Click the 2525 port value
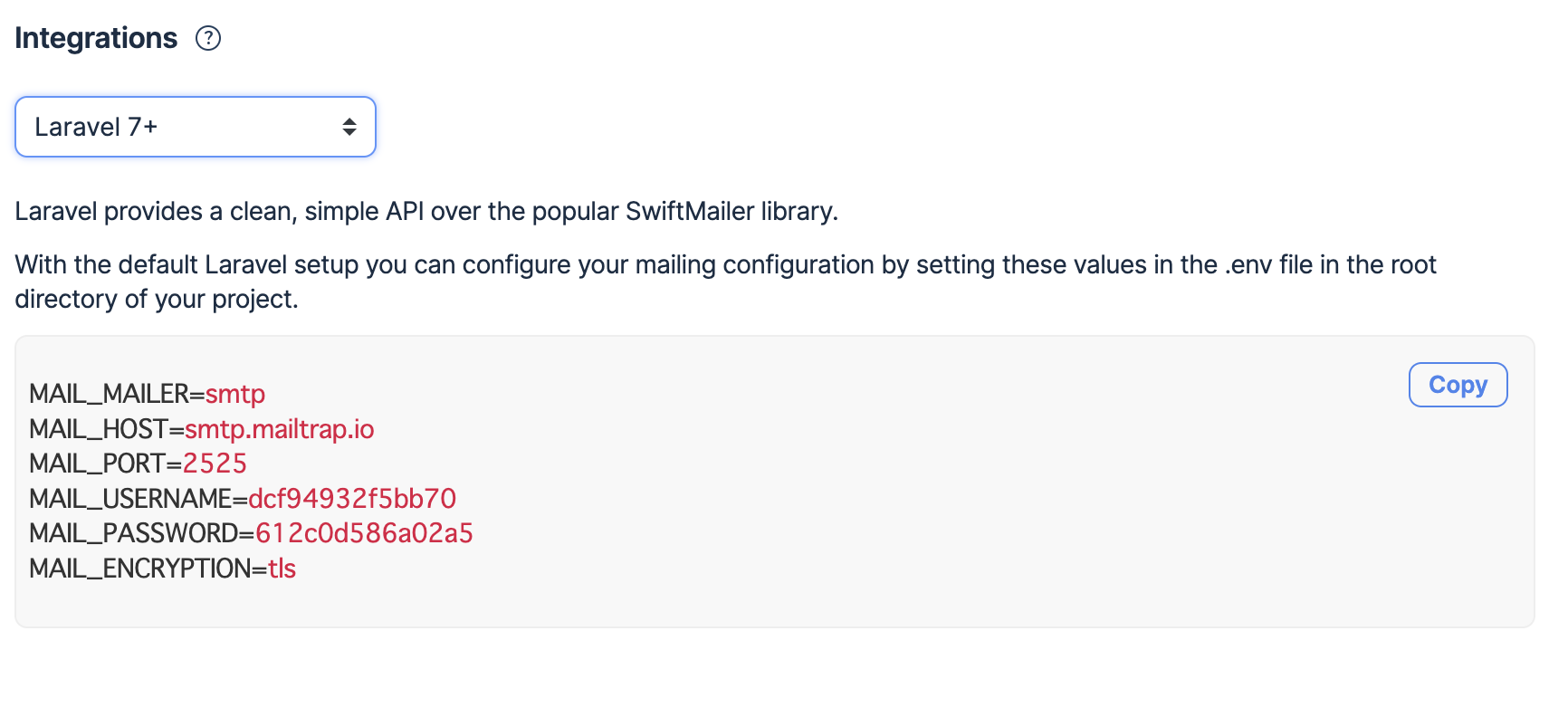This screenshot has height=717, width=1568. [215, 464]
